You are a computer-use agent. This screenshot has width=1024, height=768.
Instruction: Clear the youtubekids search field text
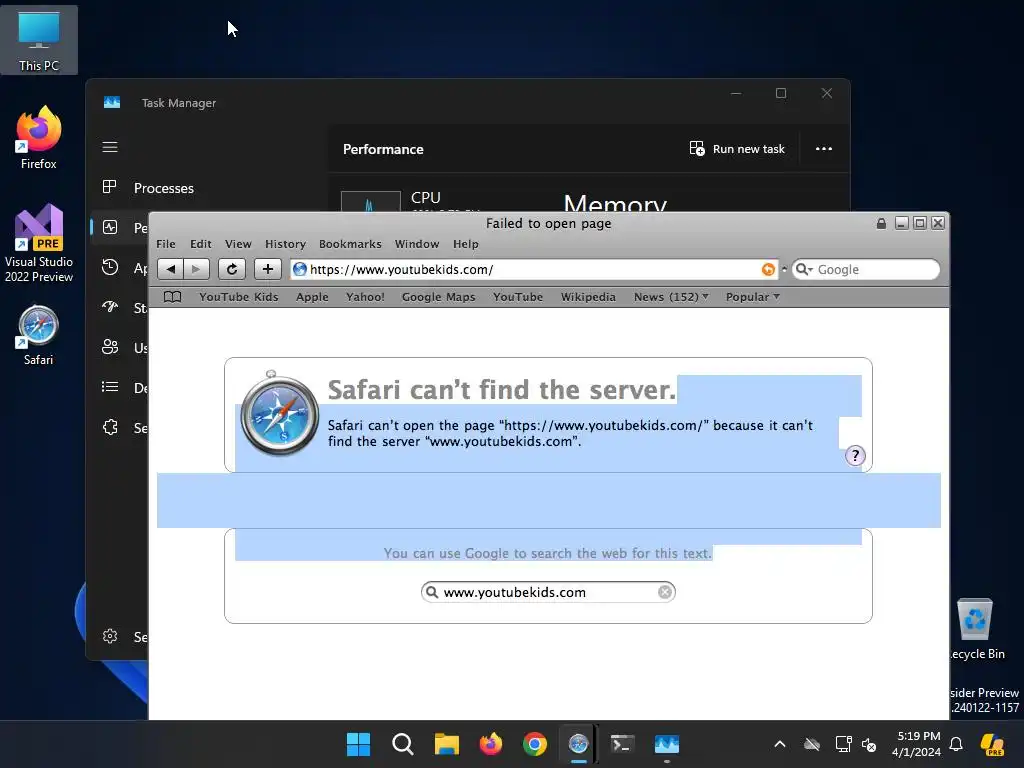click(665, 592)
